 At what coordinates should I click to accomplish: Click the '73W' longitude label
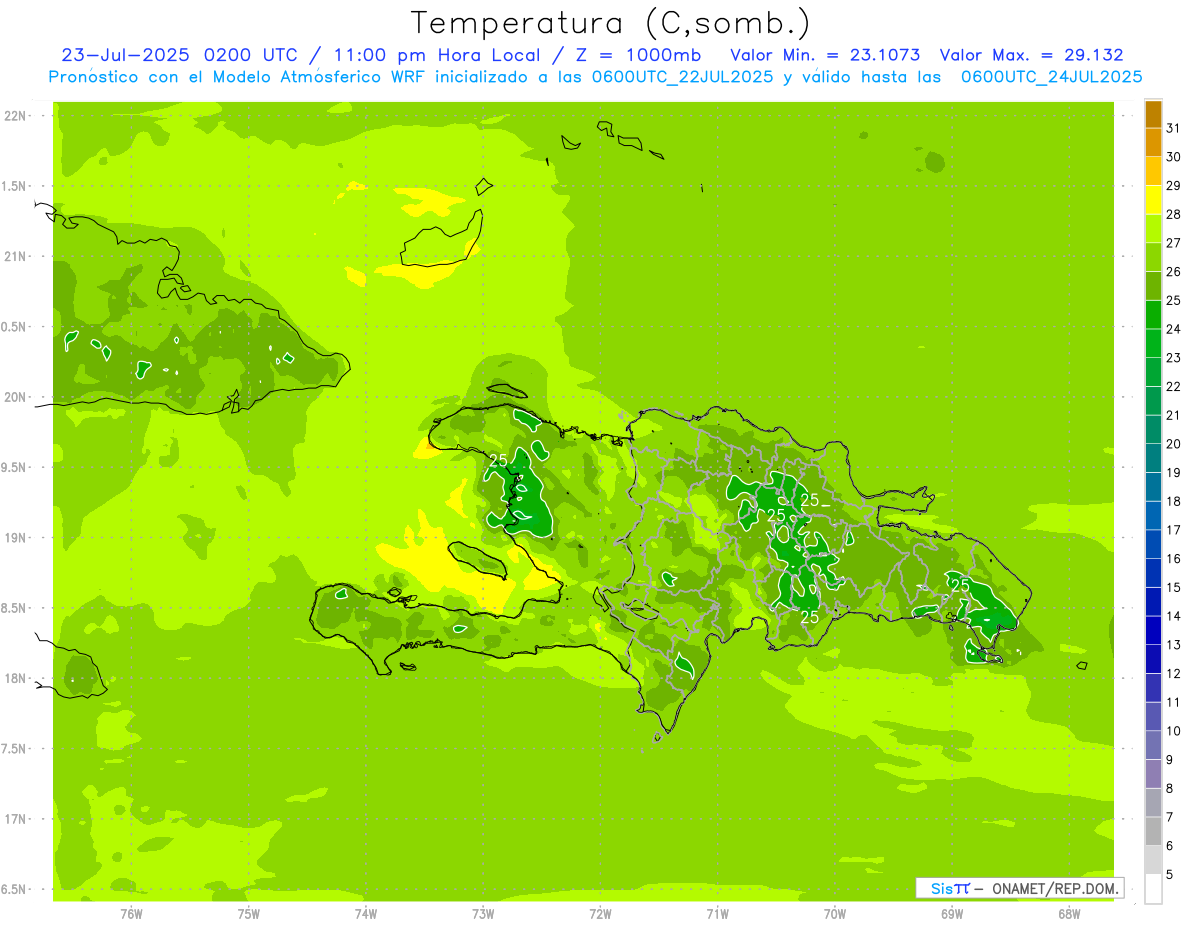[483, 913]
